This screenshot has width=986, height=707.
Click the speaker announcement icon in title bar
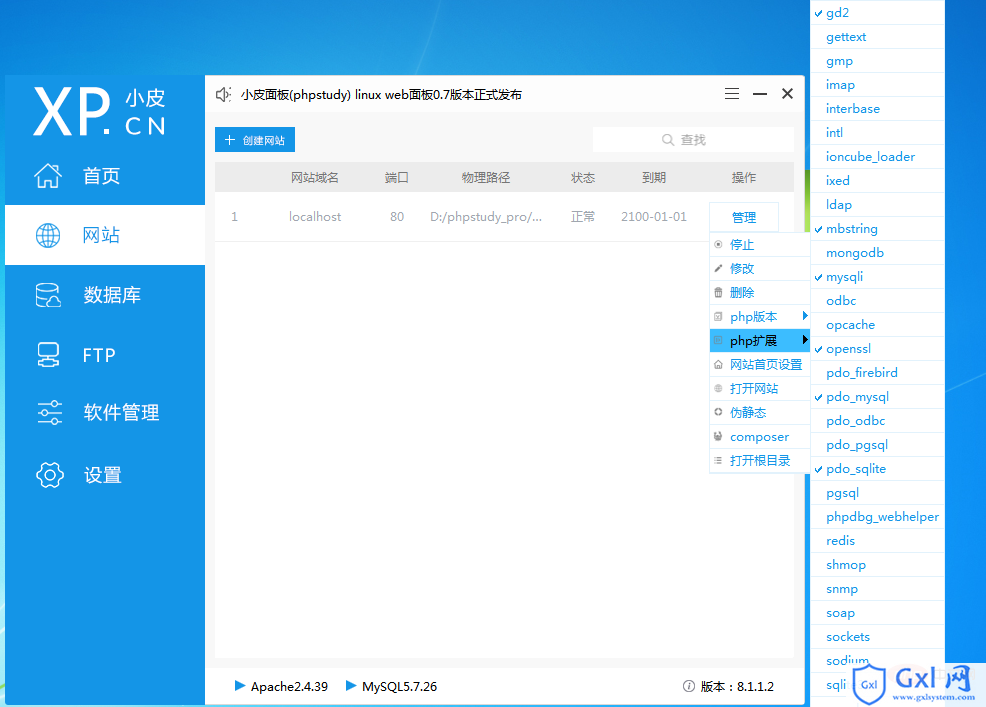point(223,94)
